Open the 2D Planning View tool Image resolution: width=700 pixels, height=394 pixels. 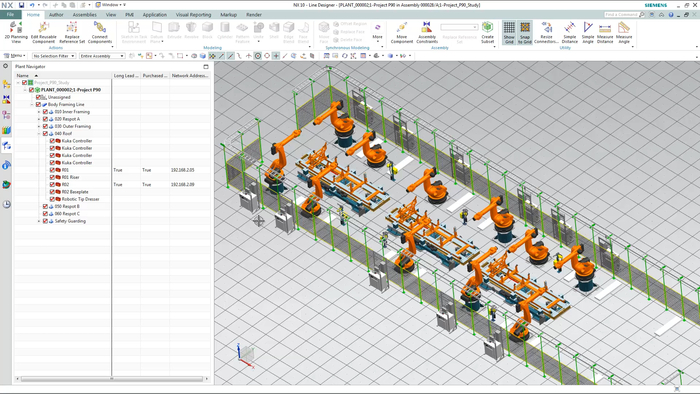(16, 32)
